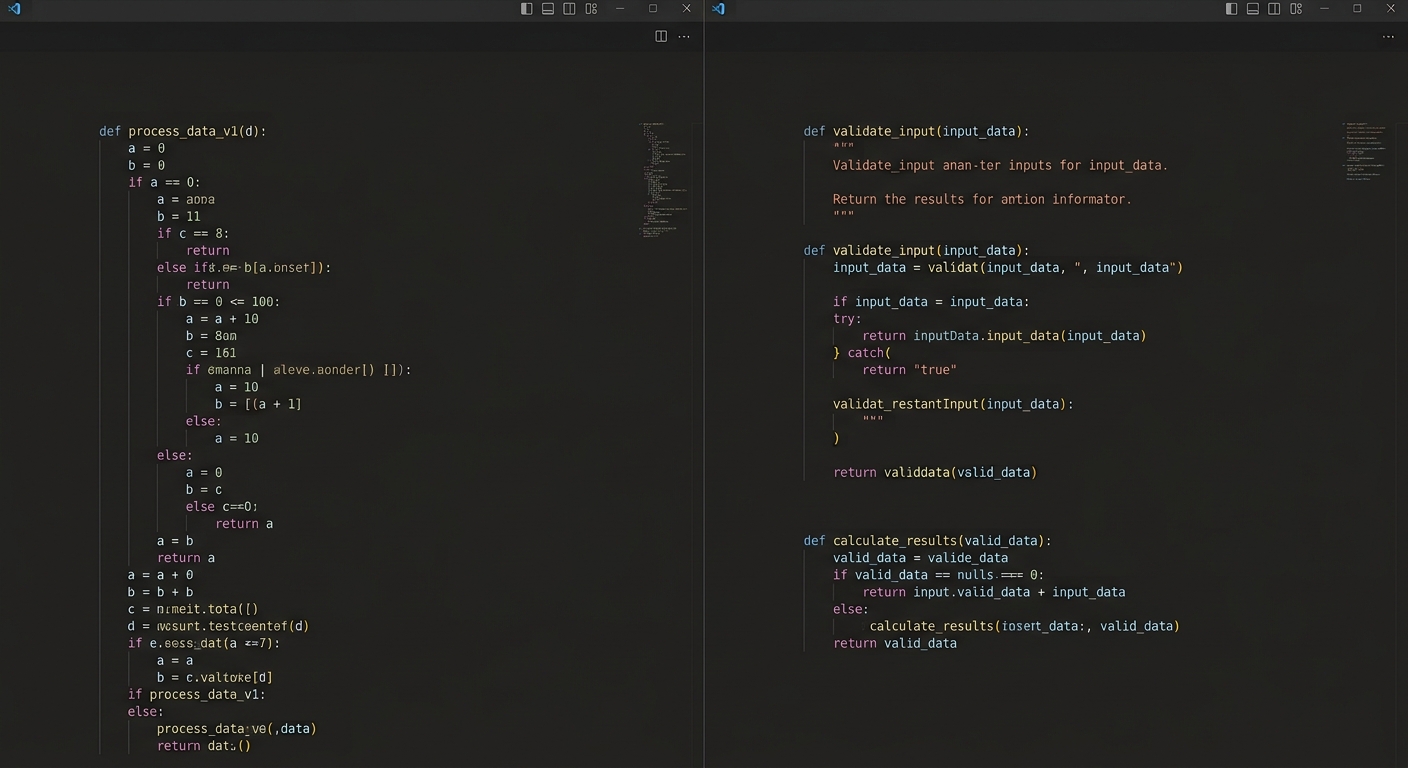Viewport: 1408px width, 768px height.
Task: Open More Actions menu in right editor
Action: (x=1388, y=36)
